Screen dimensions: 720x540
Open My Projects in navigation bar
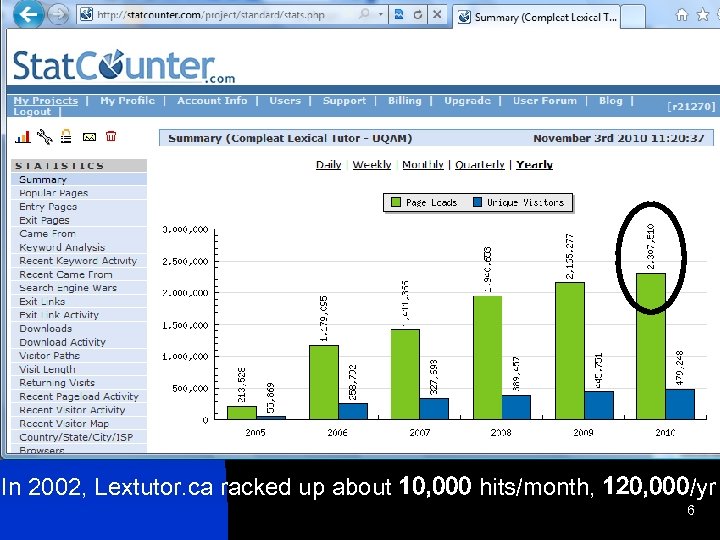[45, 101]
